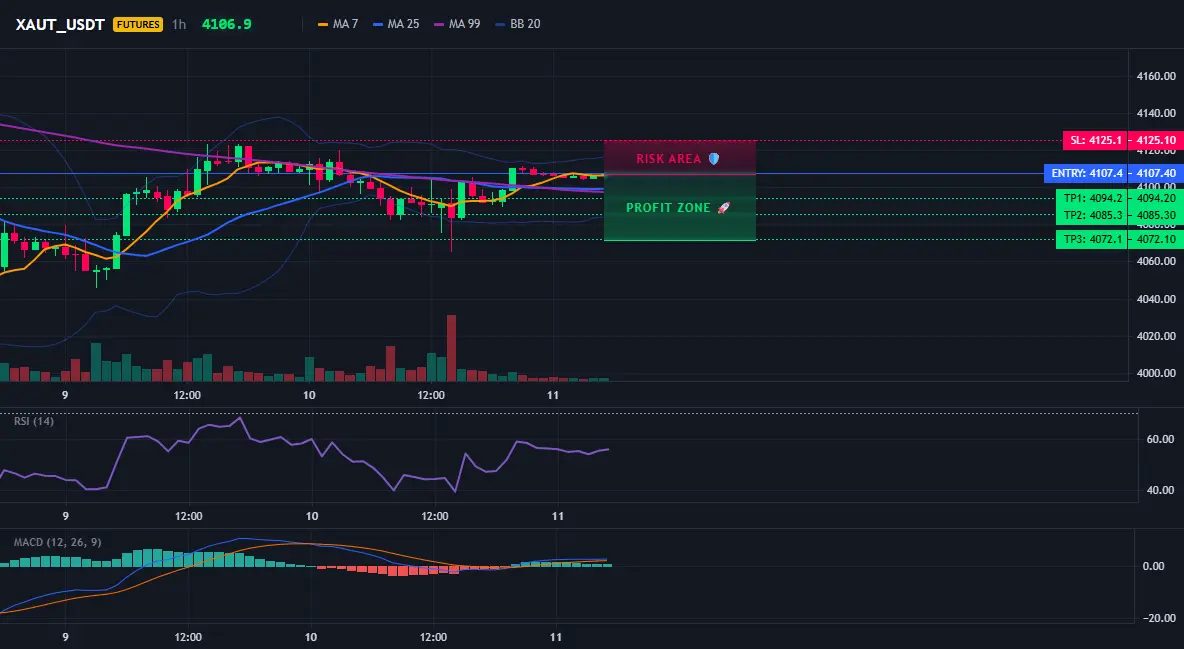Screen dimensions: 1184x649
Task: Toggle the MA 25 legend entry
Action: (x=396, y=24)
